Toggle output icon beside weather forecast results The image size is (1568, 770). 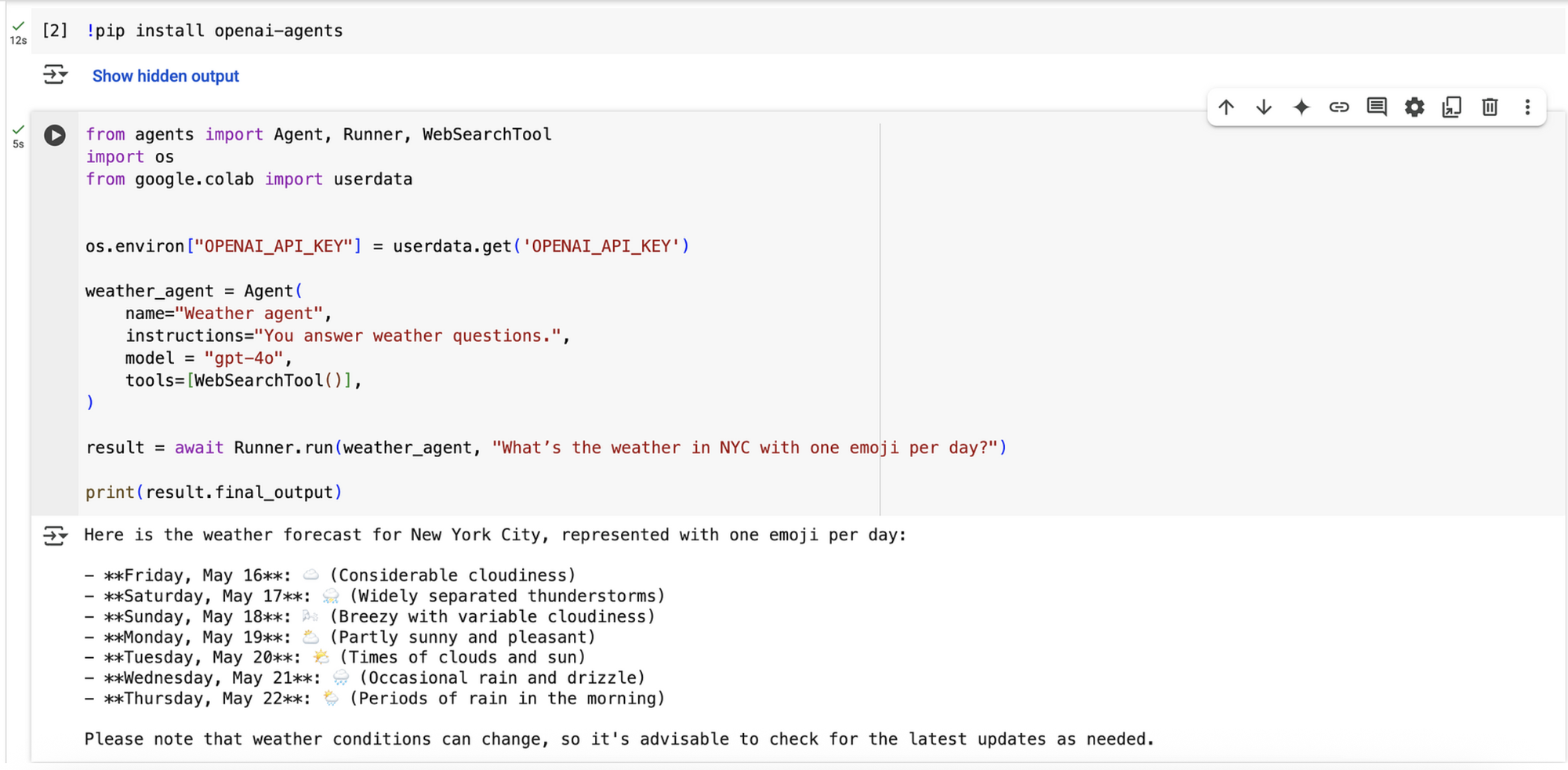pos(55,536)
